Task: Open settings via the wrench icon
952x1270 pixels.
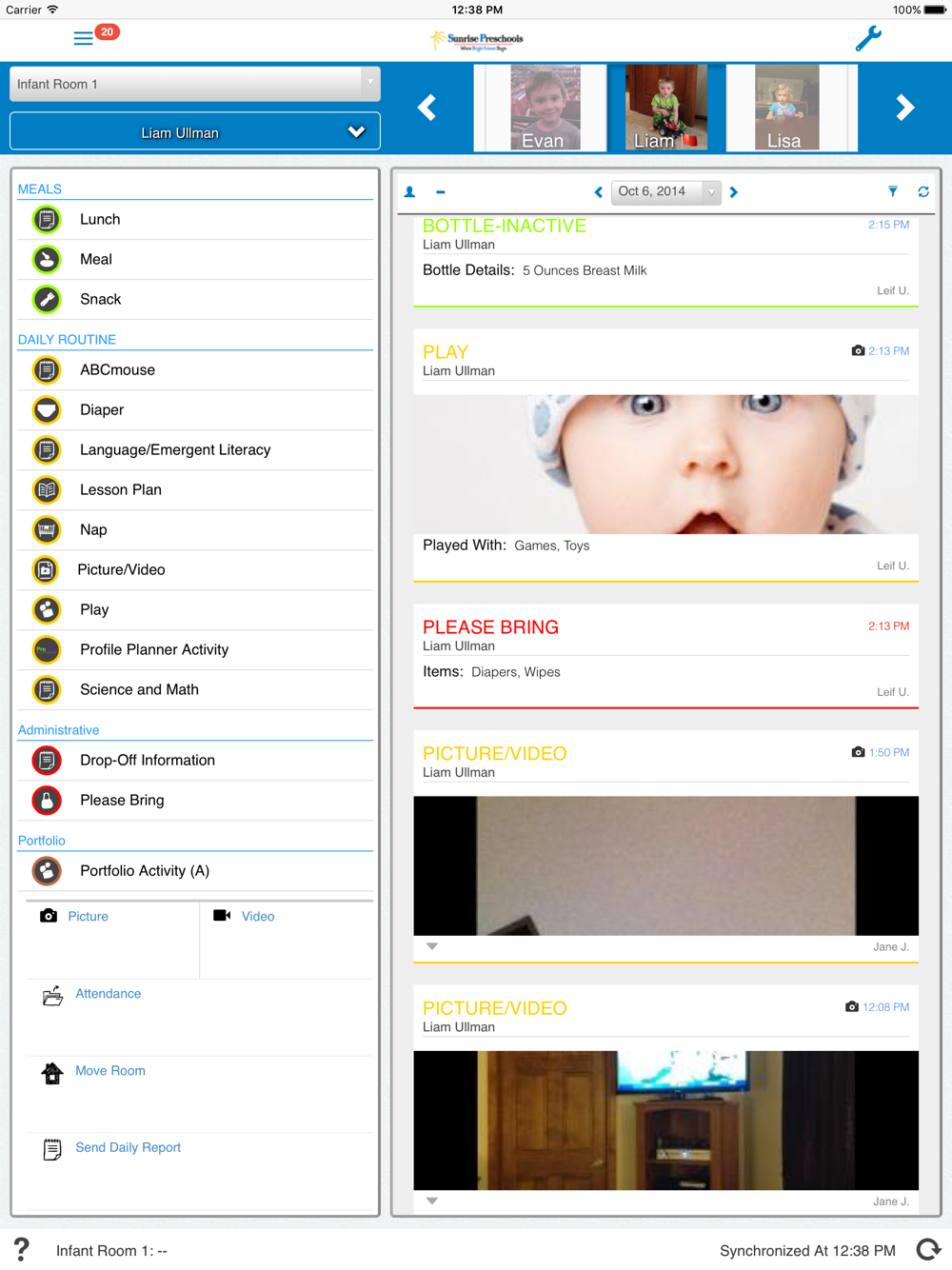Action: click(867, 39)
